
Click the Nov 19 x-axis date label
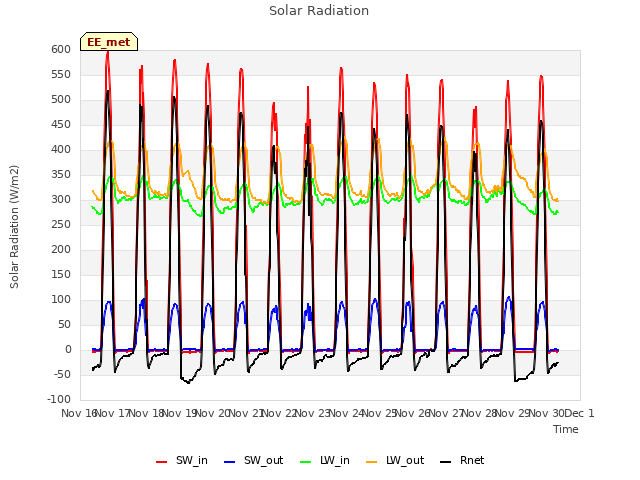(179, 413)
